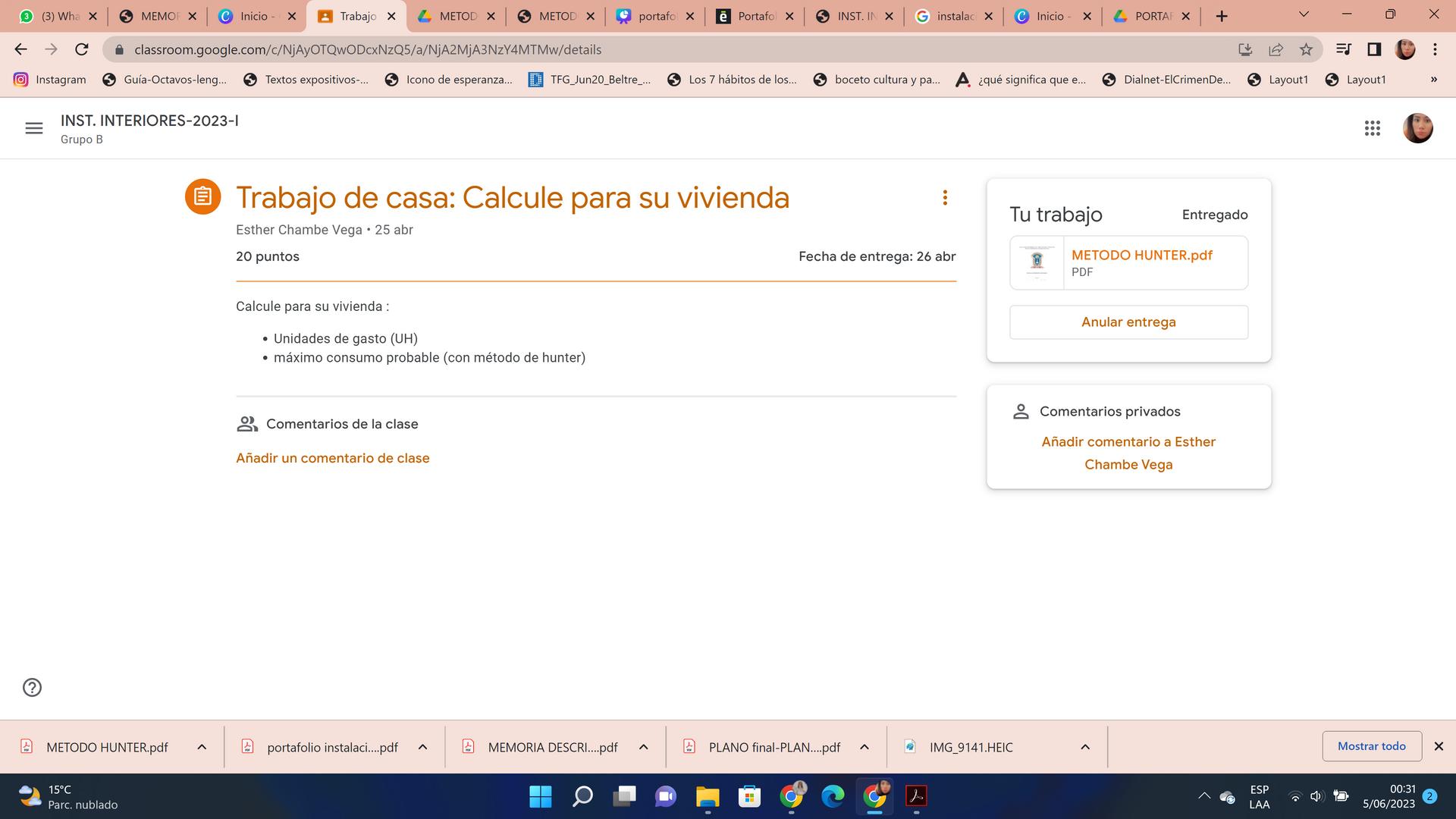1456x819 pixels.
Task: Click the help question mark icon
Action: [32, 687]
